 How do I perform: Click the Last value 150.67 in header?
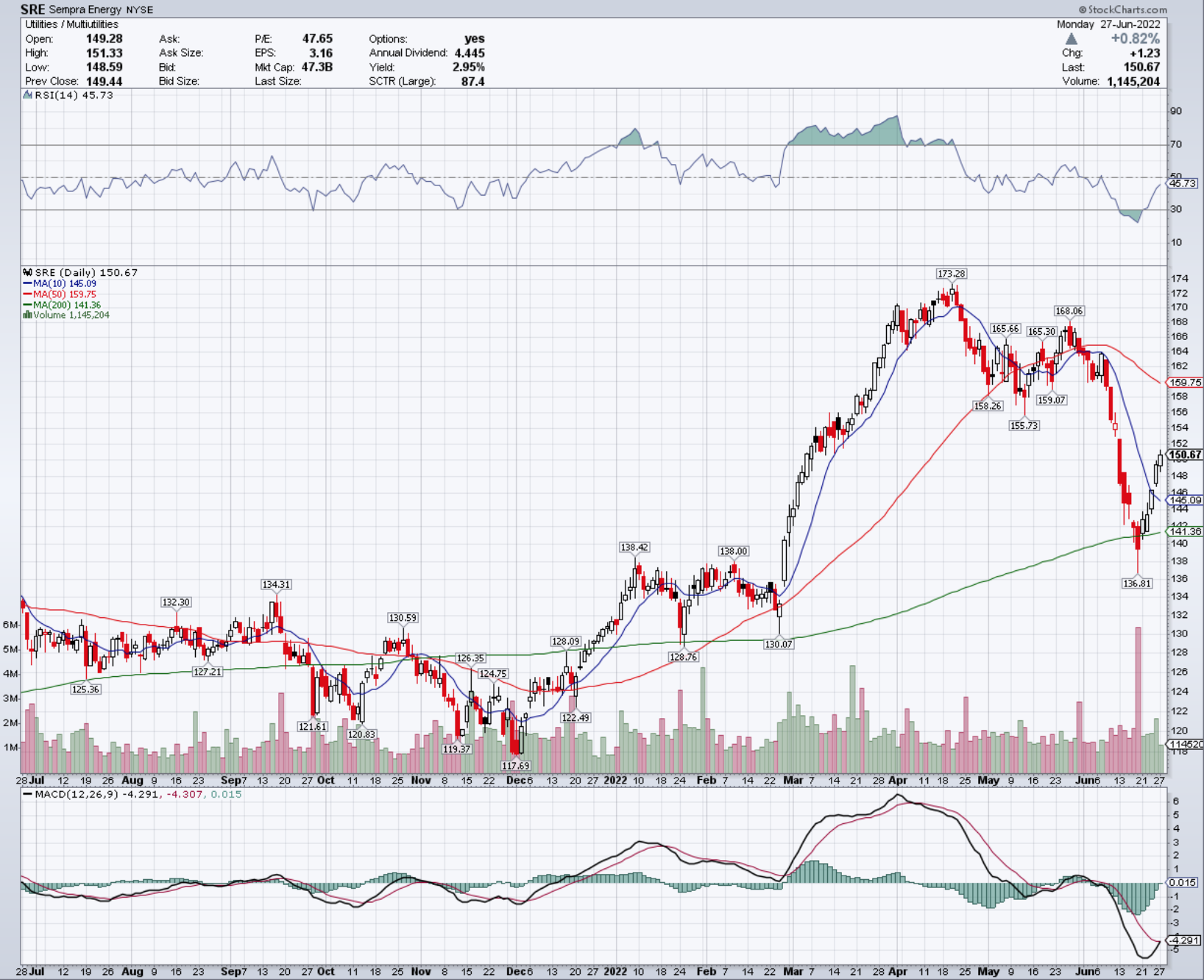point(1141,67)
